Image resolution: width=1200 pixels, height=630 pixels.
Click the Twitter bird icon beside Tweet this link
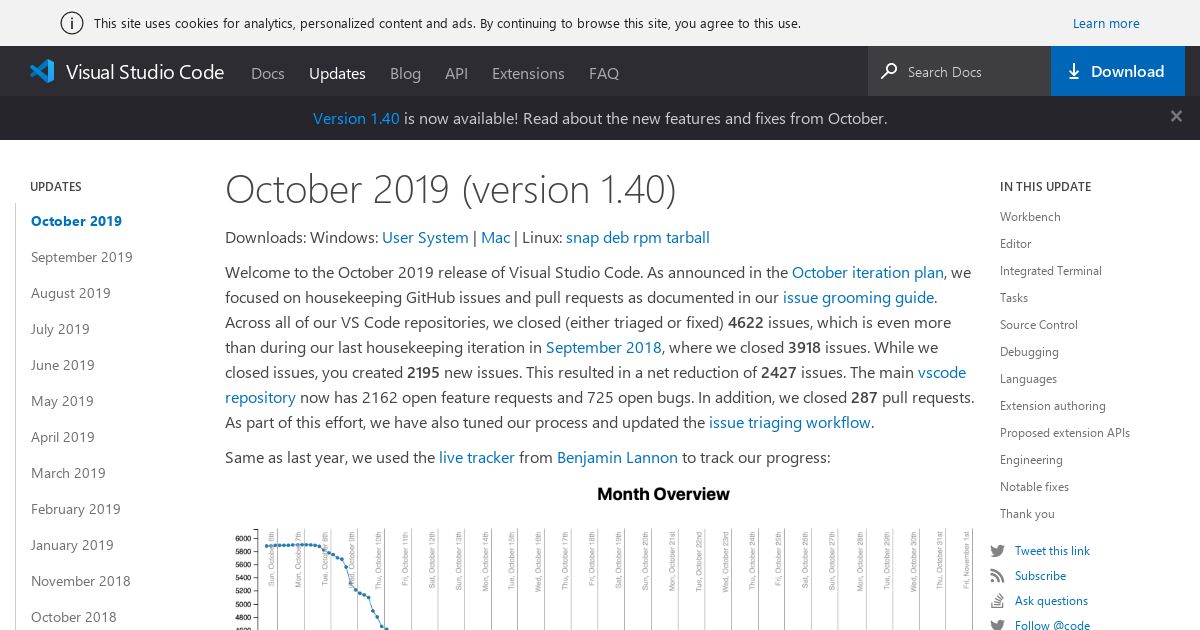tap(997, 551)
